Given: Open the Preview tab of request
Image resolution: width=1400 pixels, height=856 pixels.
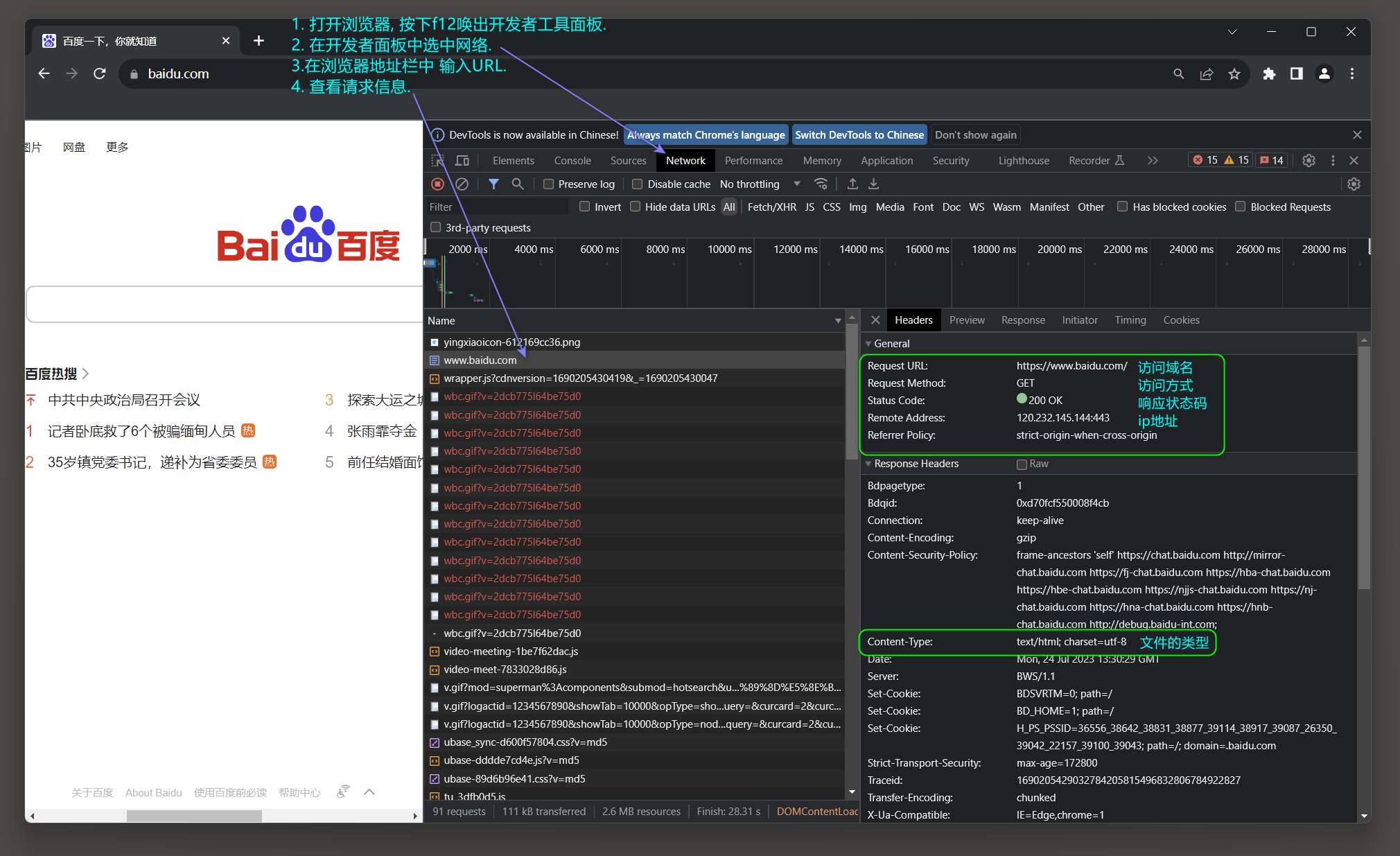Looking at the screenshot, I should click(967, 320).
